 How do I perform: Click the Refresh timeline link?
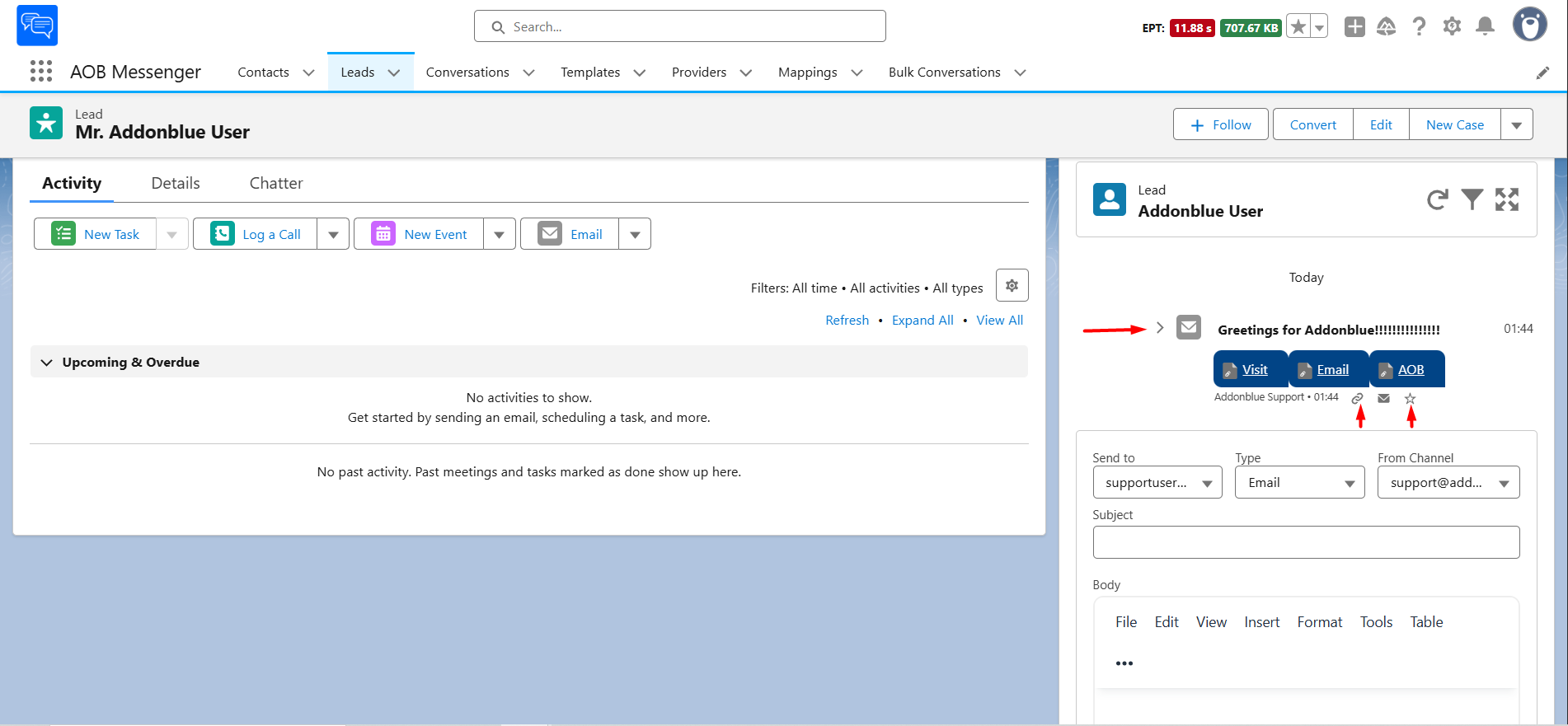click(x=847, y=320)
